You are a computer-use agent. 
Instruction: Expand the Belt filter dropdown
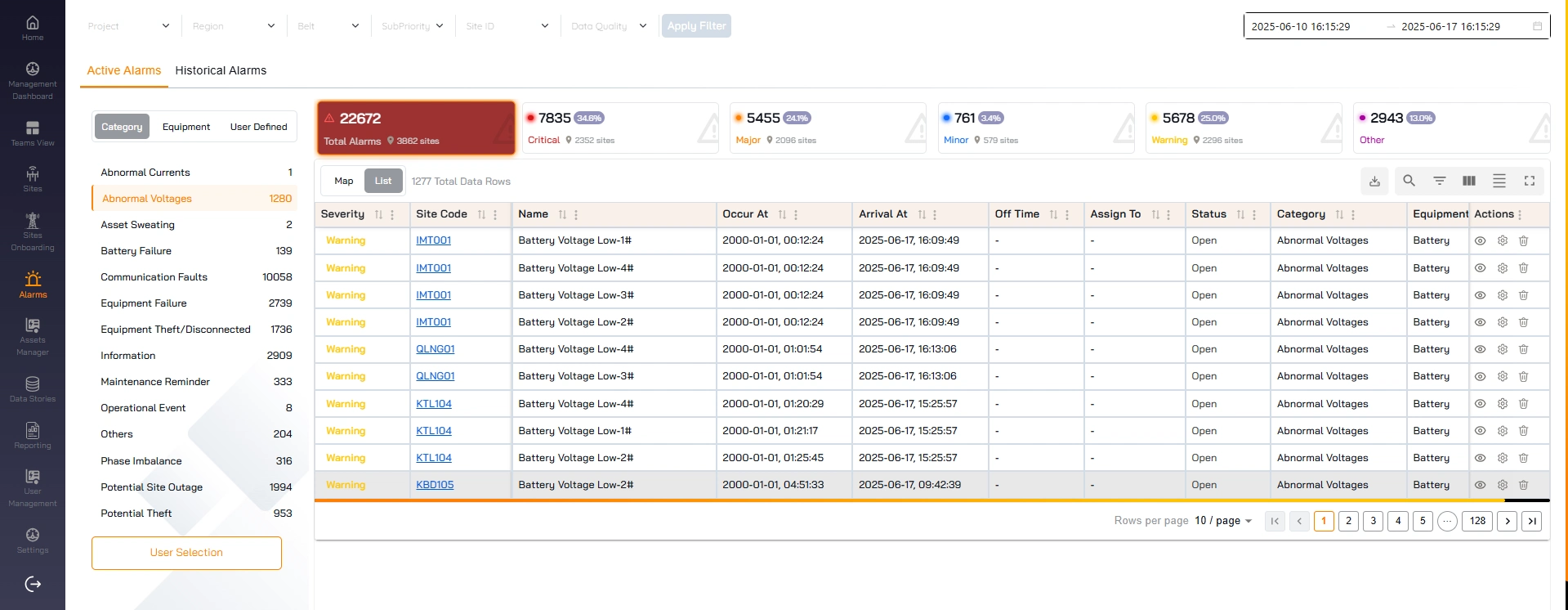click(x=328, y=26)
